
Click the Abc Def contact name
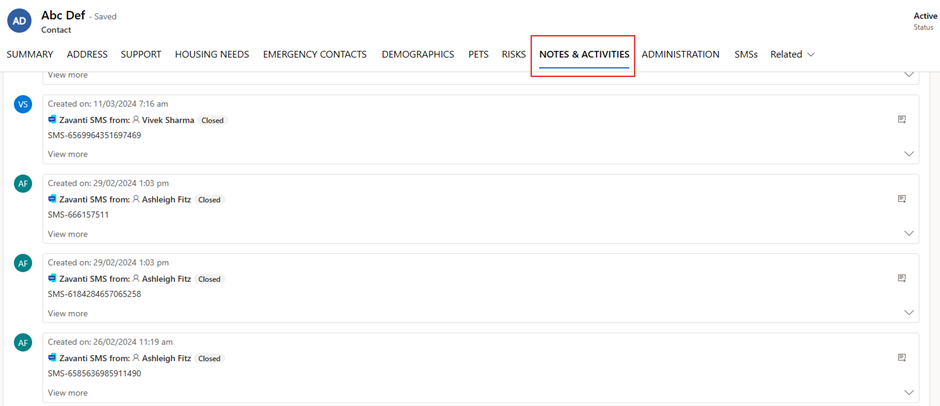(63, 16)
